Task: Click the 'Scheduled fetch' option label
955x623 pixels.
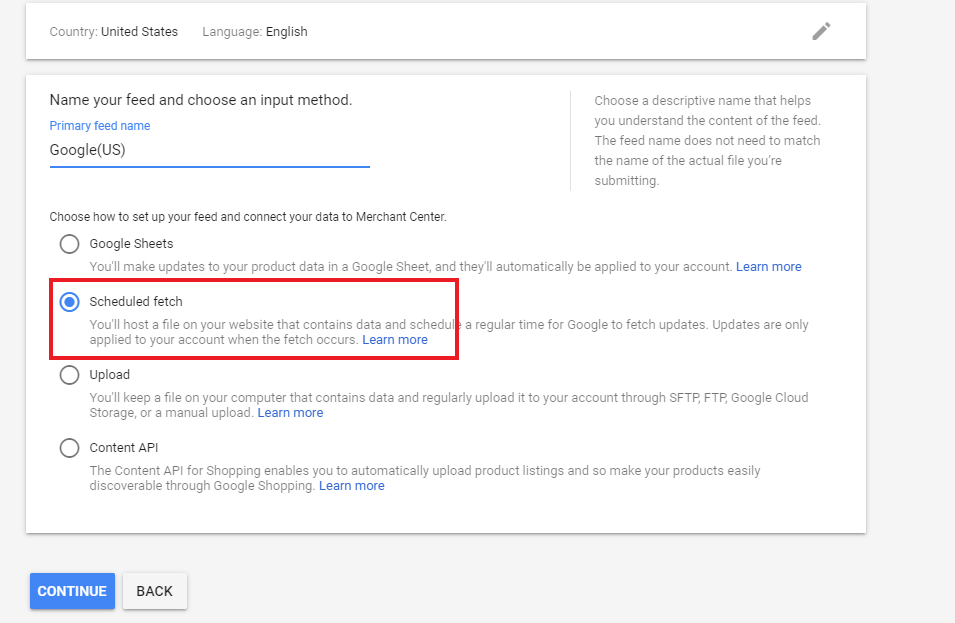Action: pyautogui.click(x=136, y=301)
